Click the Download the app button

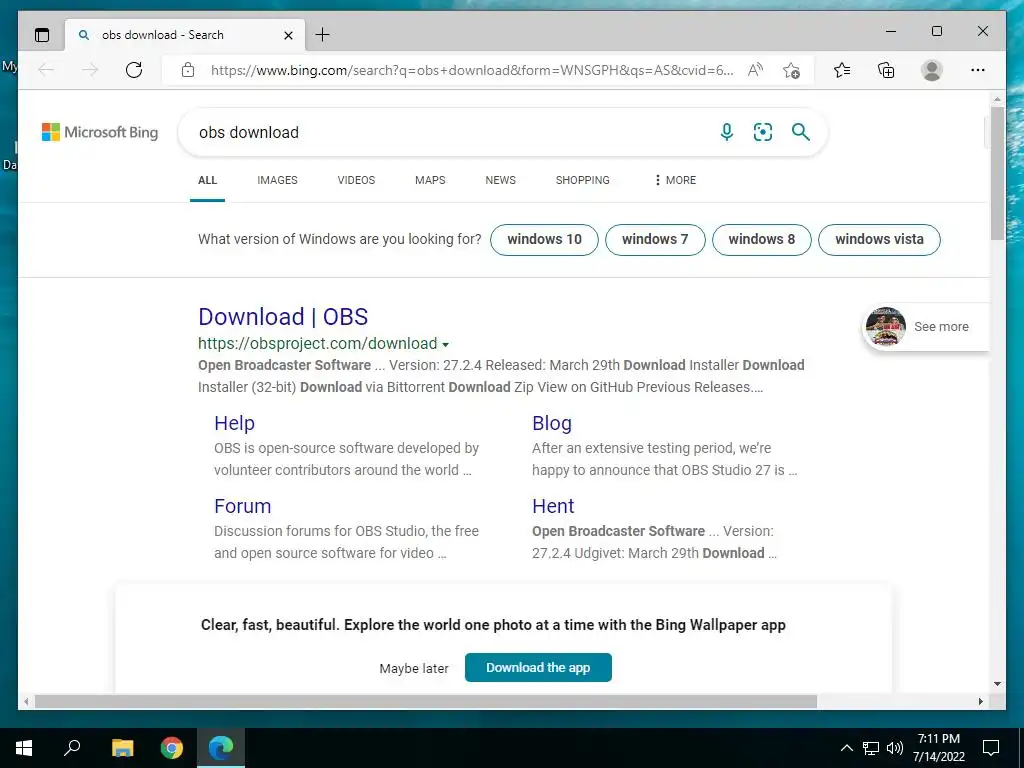pos(538,667)
